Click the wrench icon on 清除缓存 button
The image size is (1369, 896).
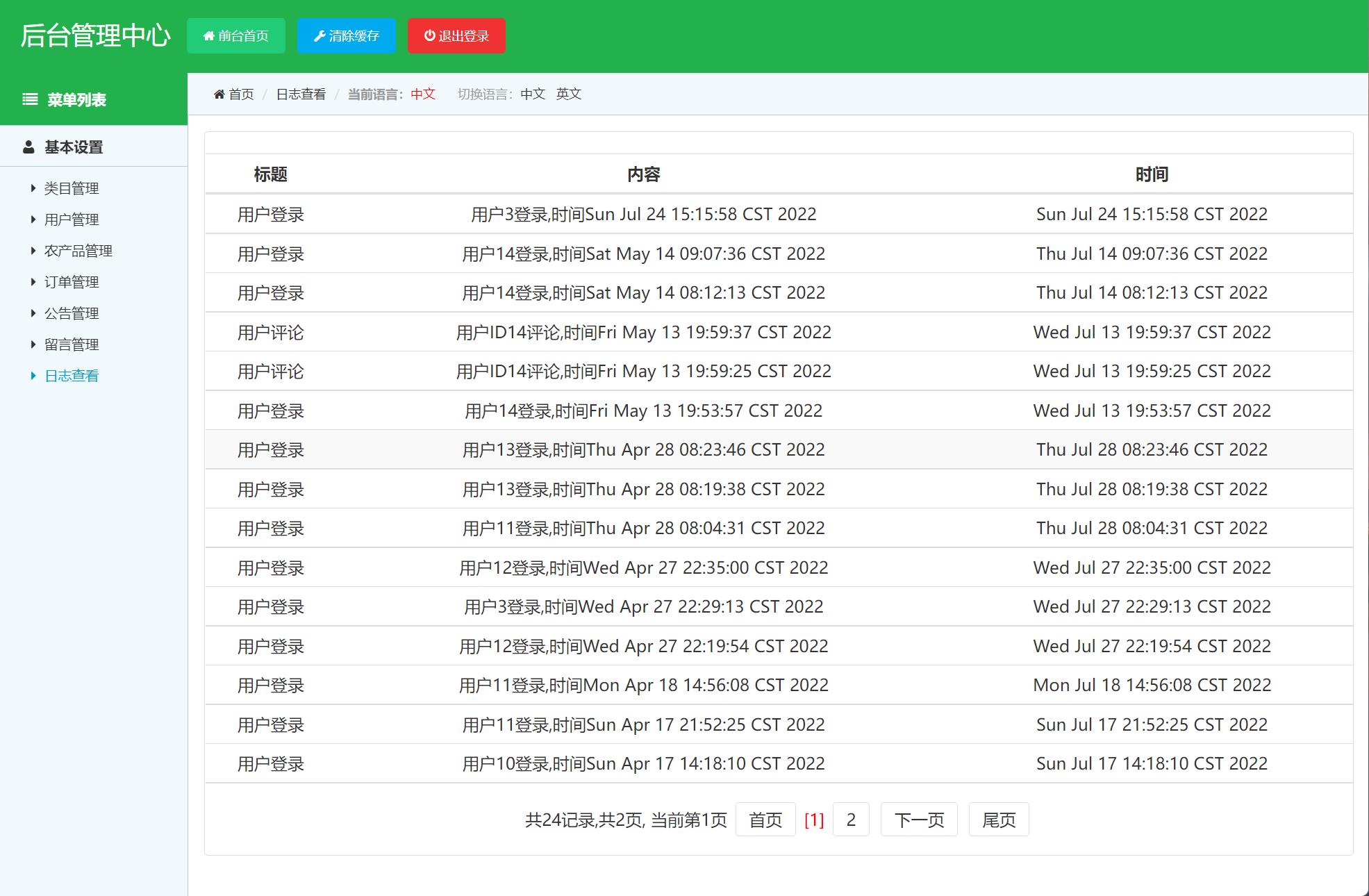[x=320, y=35]
